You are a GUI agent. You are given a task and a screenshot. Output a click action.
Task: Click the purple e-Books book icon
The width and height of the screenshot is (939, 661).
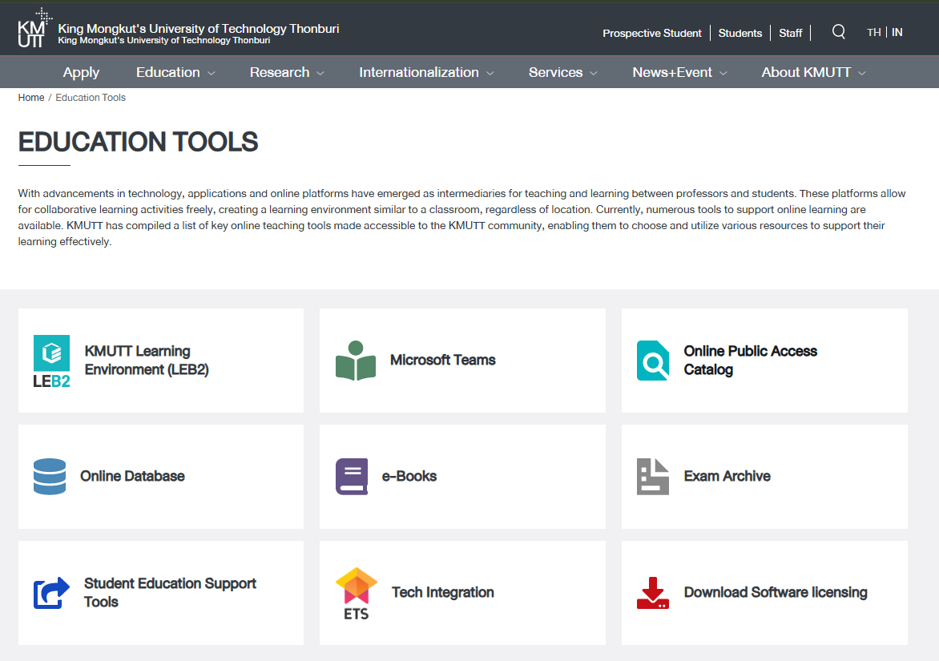pos(352,477)
